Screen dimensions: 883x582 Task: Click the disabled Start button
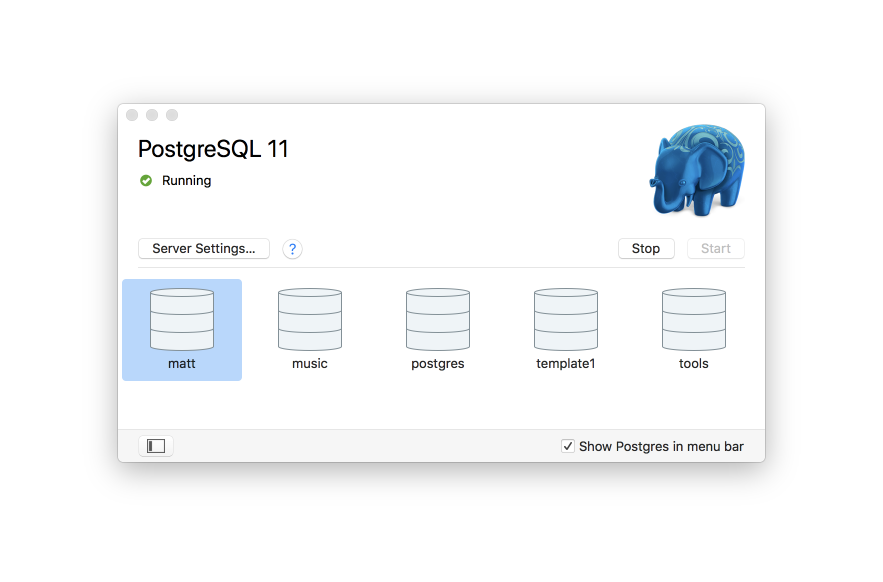coord(715,248)
